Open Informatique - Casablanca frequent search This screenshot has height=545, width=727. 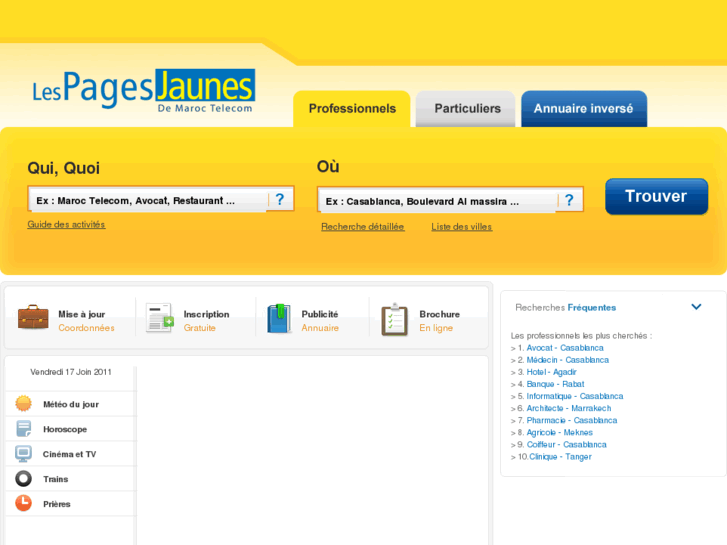click(574, 396)
